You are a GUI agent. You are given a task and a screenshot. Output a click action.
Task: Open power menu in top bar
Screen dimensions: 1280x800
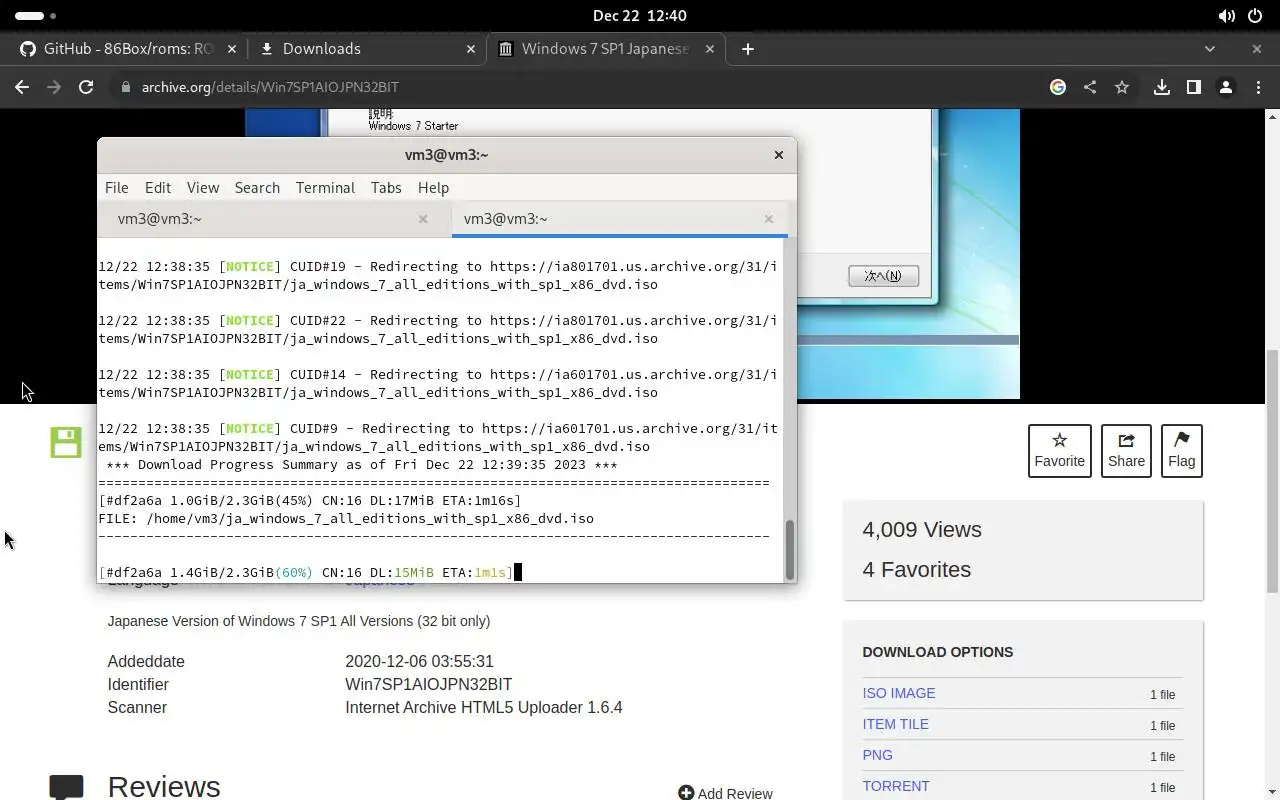pos(1256,16)
